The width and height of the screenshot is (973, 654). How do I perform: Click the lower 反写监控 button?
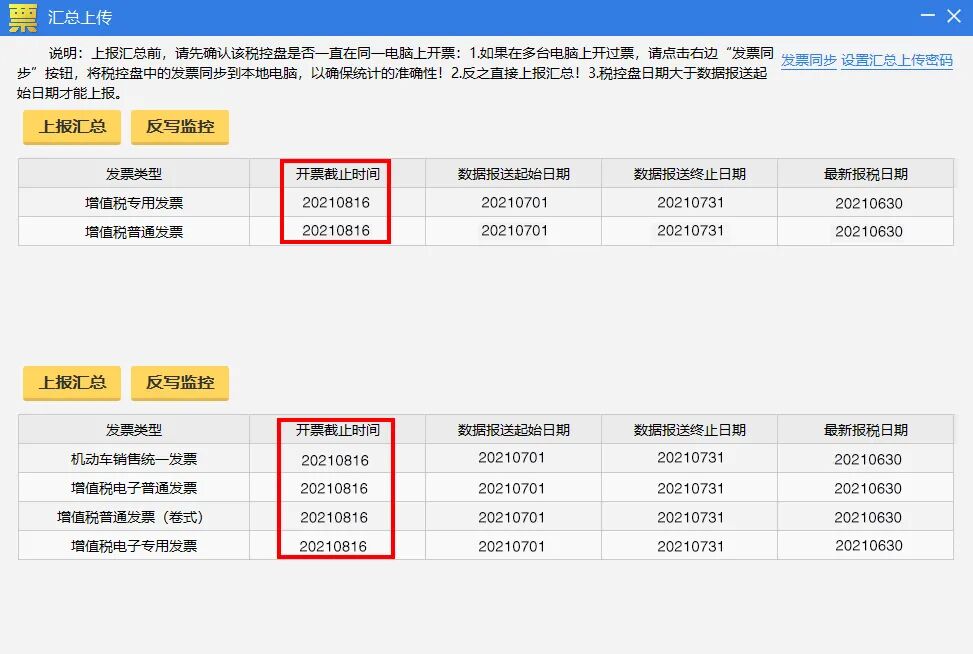click(179, 382)
